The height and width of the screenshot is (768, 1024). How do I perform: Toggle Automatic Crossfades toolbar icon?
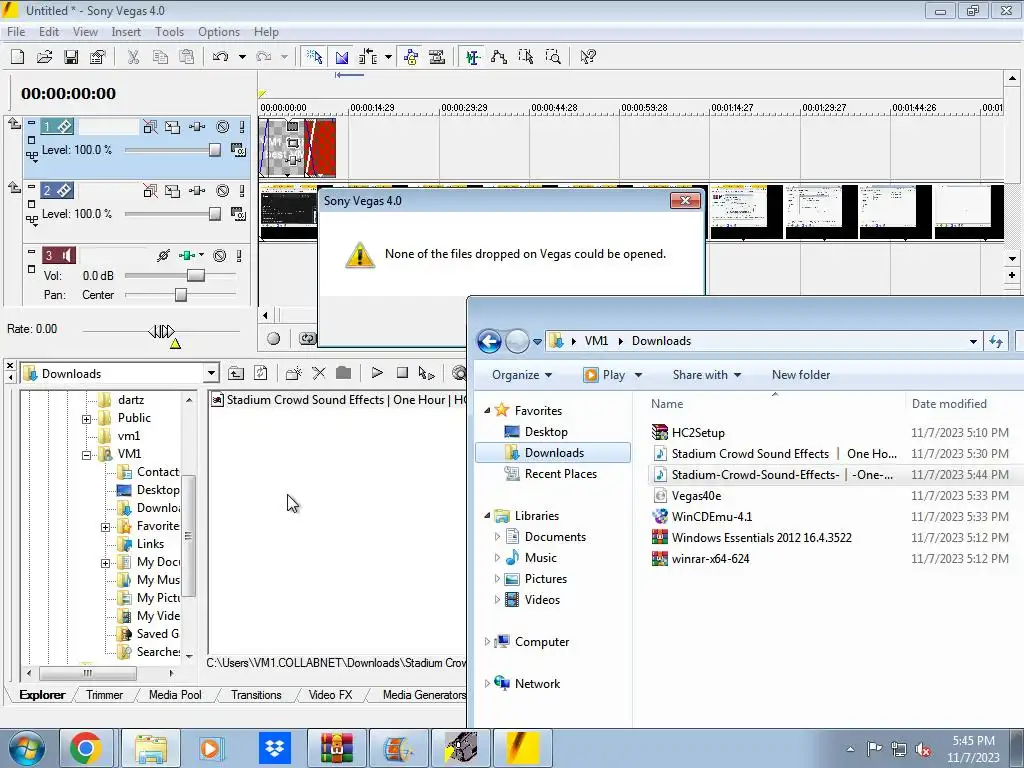pos(342,57)
